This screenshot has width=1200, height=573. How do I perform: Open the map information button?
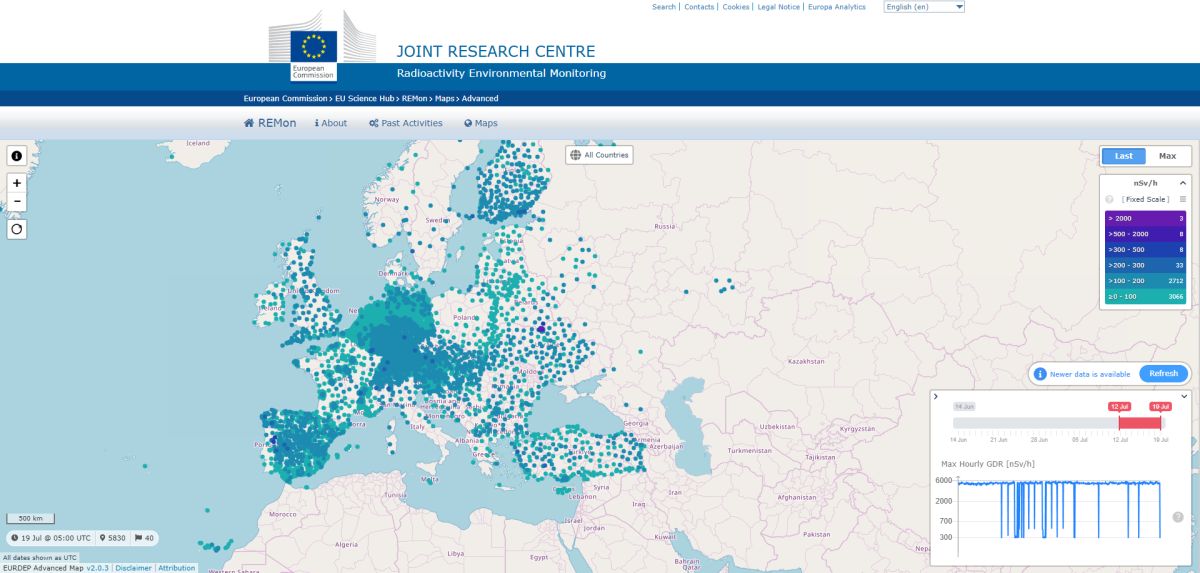(17, 156)
